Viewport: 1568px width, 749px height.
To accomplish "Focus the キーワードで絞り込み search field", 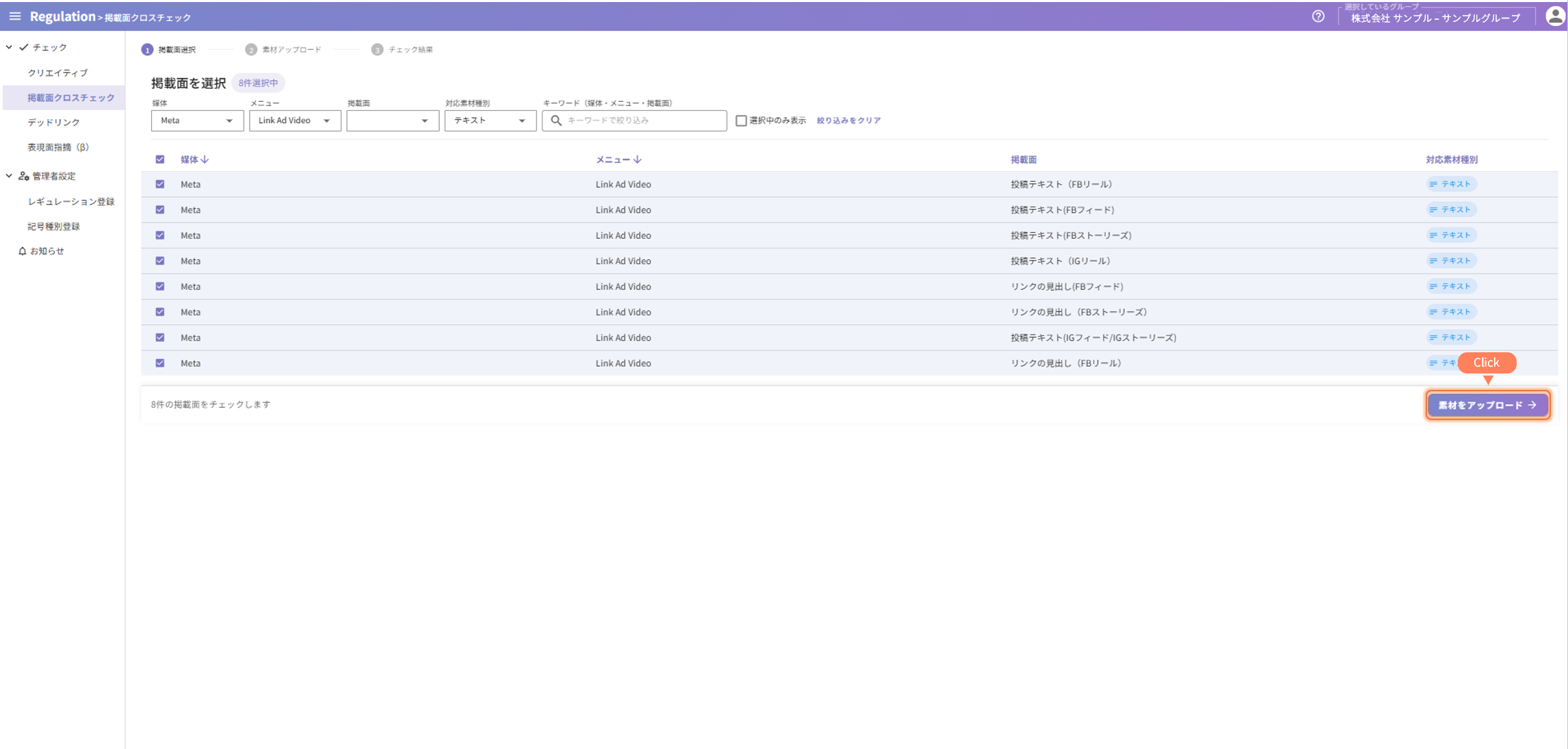I will tap(634, 120).
